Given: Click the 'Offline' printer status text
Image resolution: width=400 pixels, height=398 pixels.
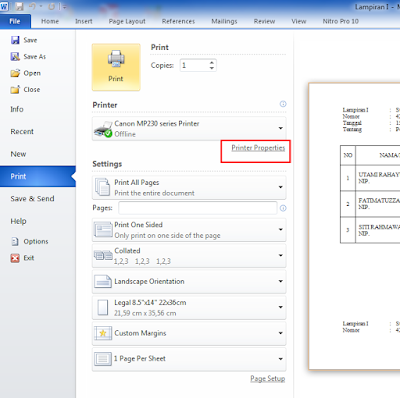Looking at the screenshot, I should coord(125,134).
